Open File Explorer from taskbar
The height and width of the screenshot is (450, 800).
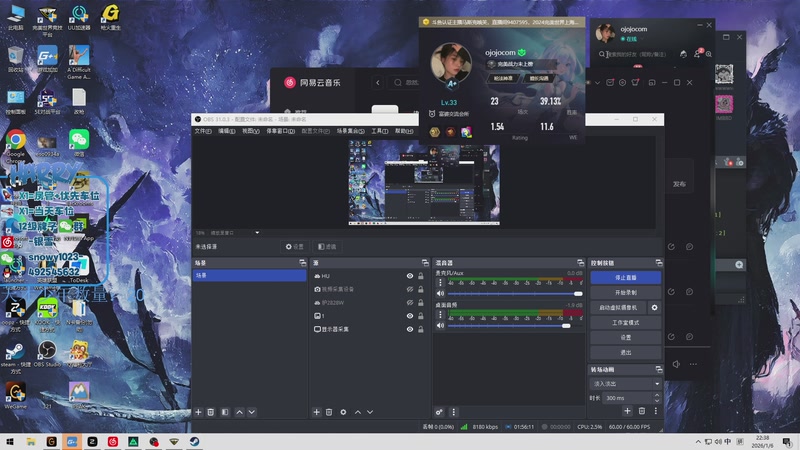(31, 442)
